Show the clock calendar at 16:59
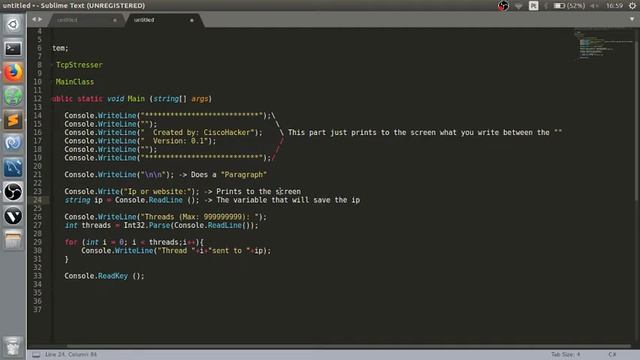Screen dimensions: 640x360 point(614,6)
